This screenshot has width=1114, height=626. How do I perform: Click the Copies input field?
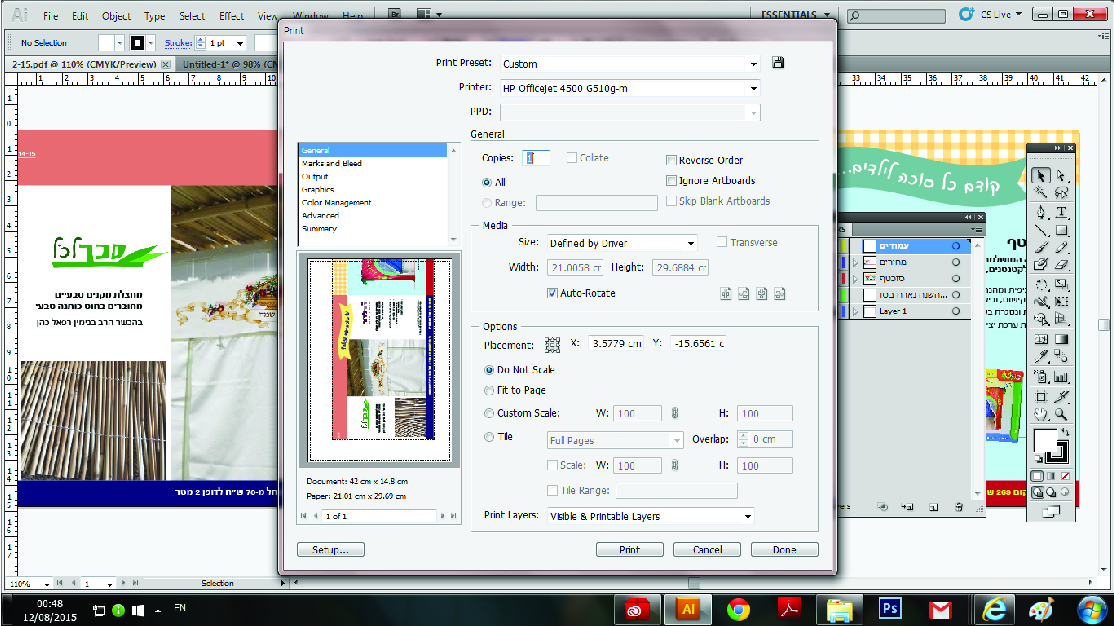(x=536, y=158)
